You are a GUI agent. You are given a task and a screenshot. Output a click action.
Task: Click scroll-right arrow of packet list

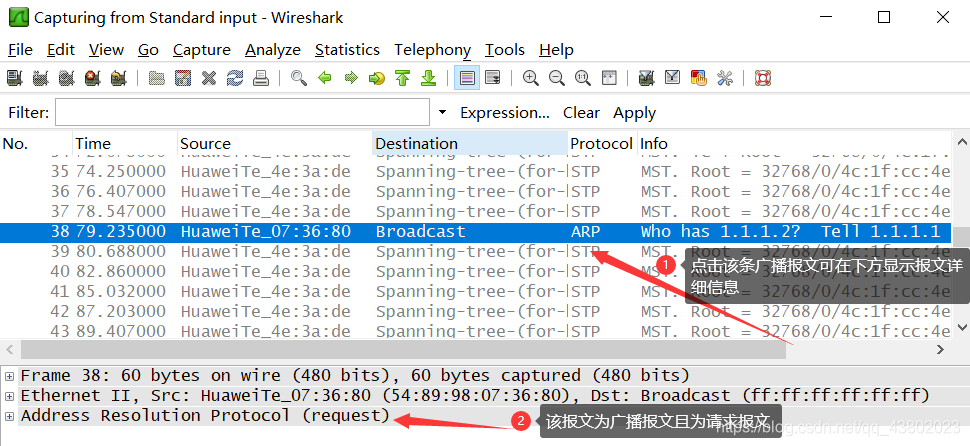pos(940,350)
